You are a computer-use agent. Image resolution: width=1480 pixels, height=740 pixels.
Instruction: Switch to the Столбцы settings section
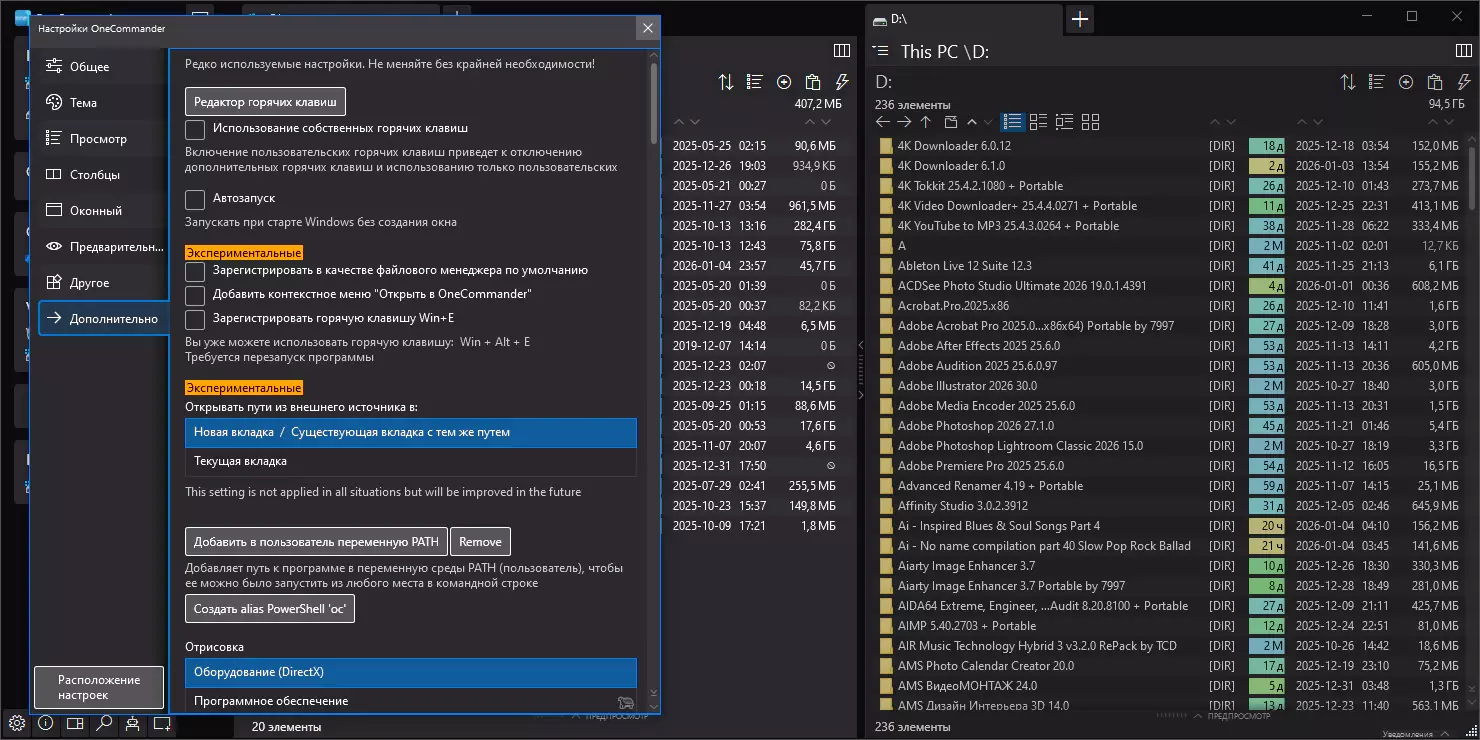click(x=94, y=175)
